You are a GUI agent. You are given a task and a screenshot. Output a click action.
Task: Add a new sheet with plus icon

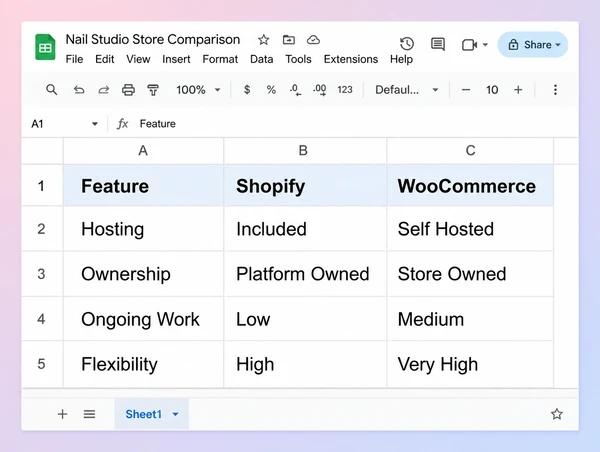[x=62, y=414]
